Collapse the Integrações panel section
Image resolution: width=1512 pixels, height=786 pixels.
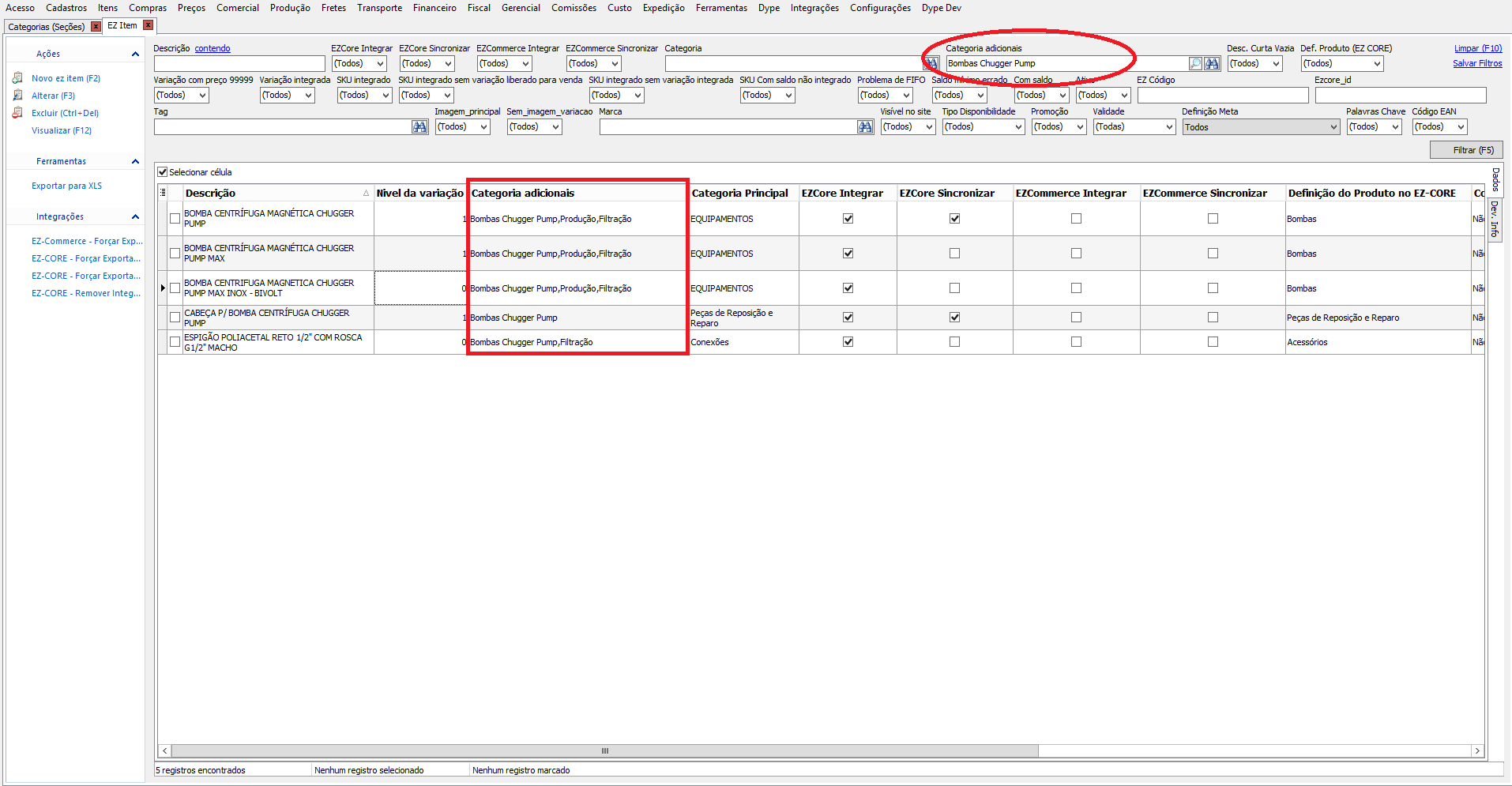[135, 216]
